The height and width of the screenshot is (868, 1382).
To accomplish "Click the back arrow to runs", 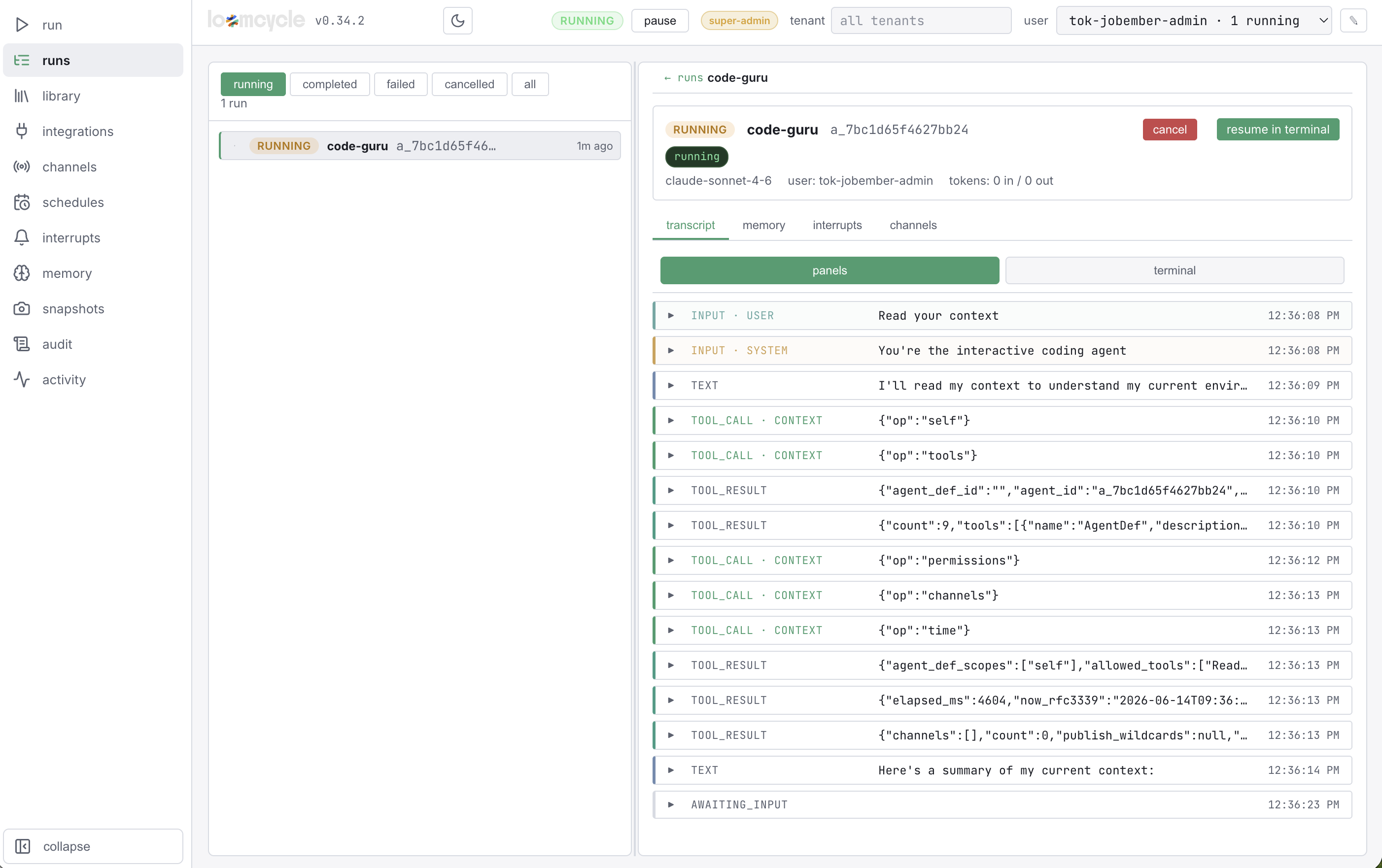I will (667, 78).
